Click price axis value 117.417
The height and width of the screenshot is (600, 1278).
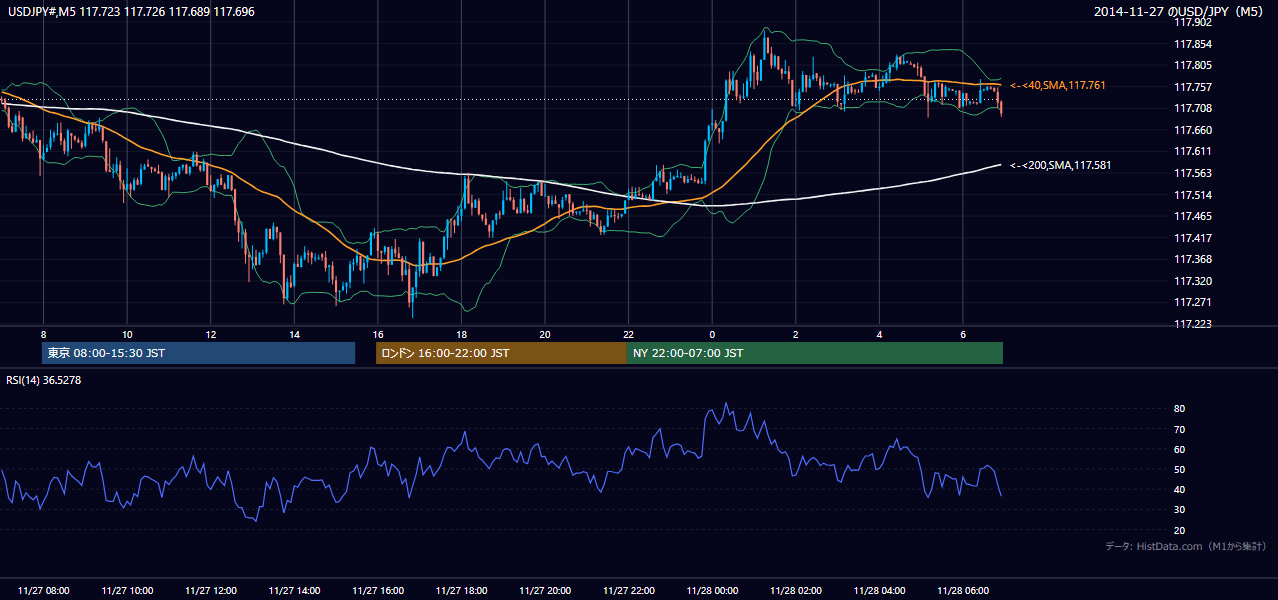[x=1192, y=238]
